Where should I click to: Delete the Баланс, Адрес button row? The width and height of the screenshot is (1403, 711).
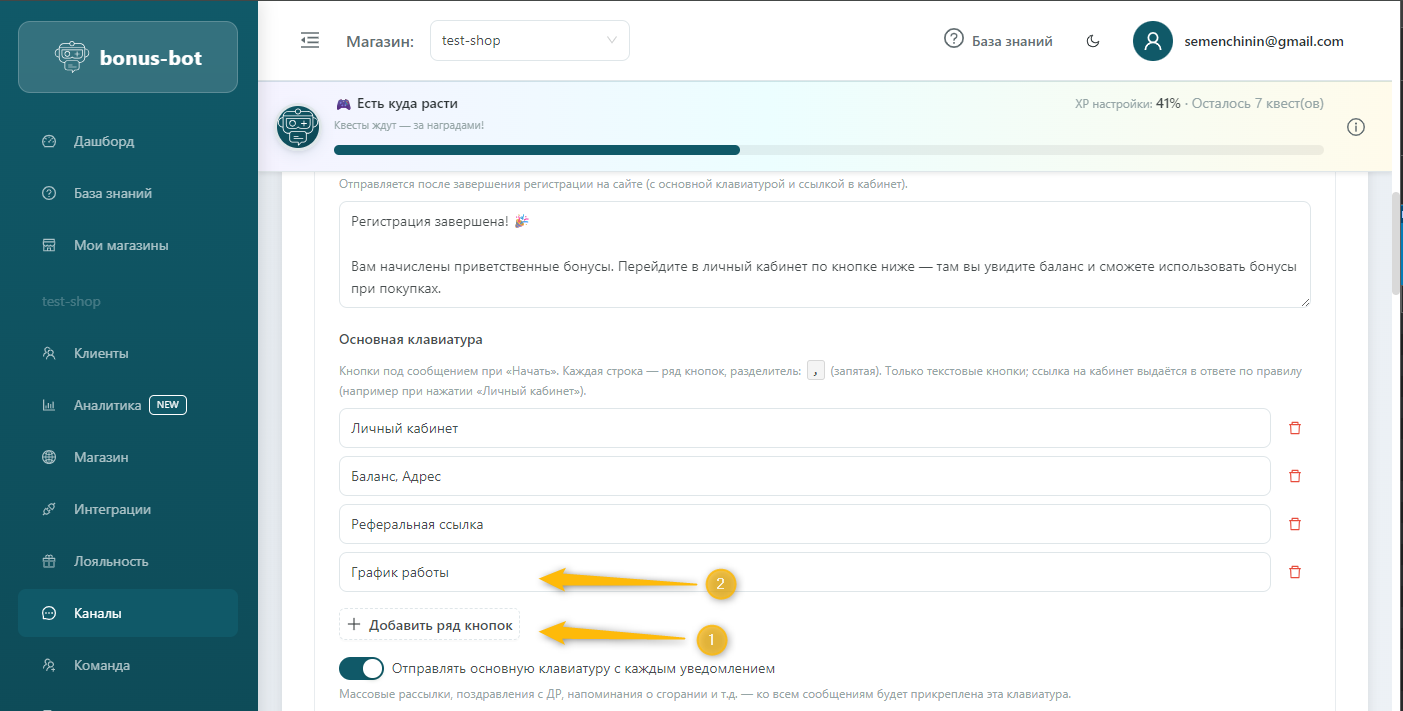[x=1295, y=476]
